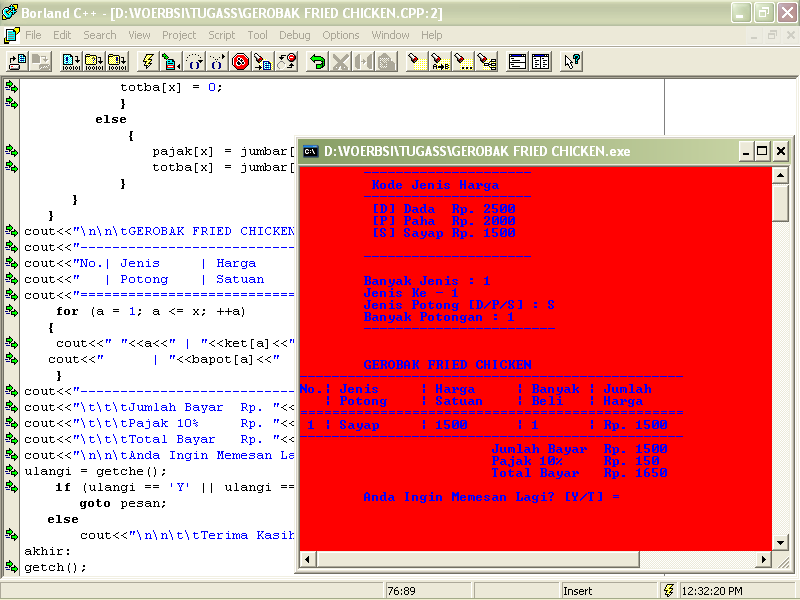
Task: Click 'Total Bayar' row in console
Action: [x=579, y=473]
